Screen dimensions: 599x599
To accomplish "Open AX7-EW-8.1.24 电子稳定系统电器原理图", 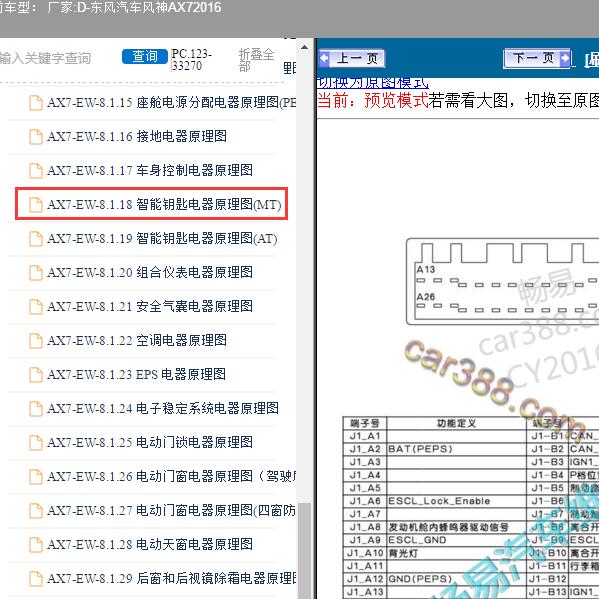I will 163,408.
